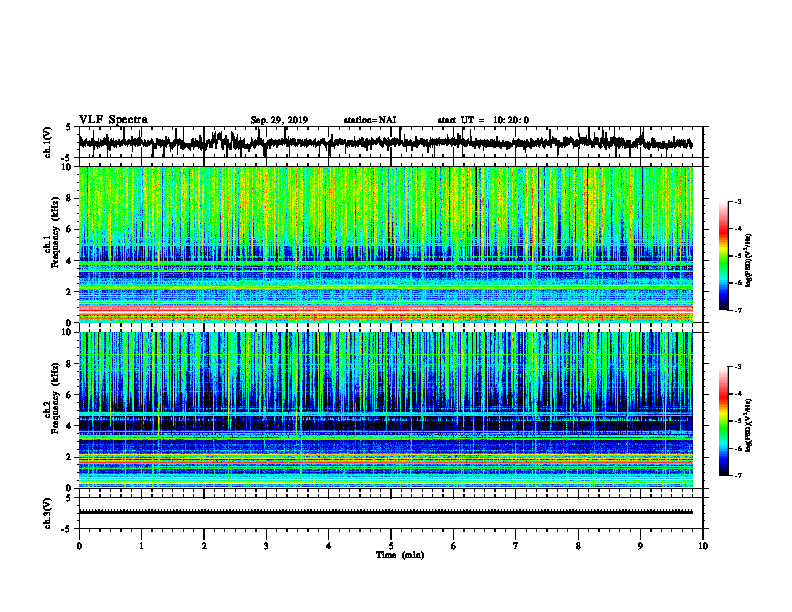Click the date "Sep. 29, 2019"
The image size is (792, 612).
(279, 120)
